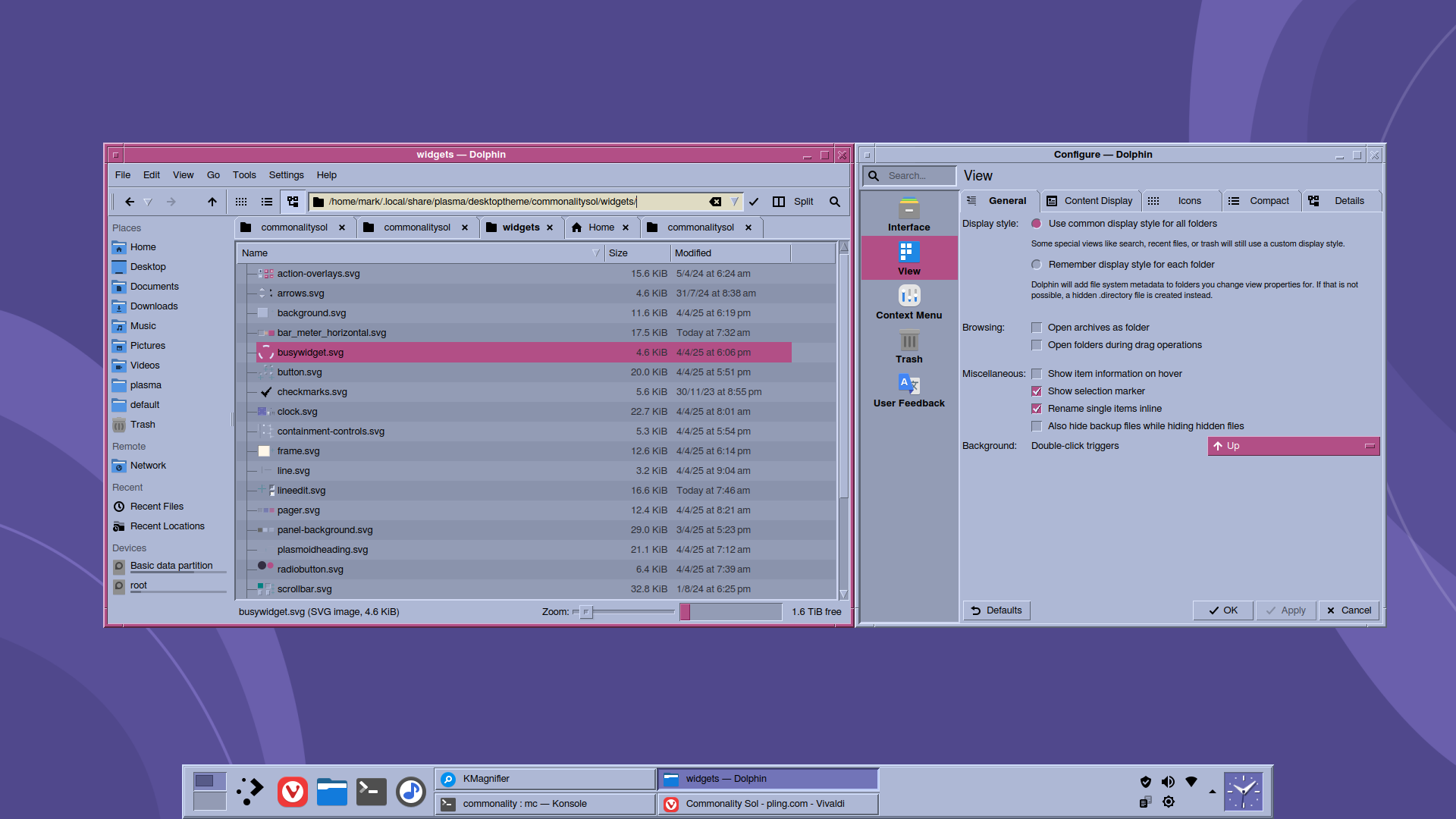Go forward using the toolbar forward arrow

point(171,202)
